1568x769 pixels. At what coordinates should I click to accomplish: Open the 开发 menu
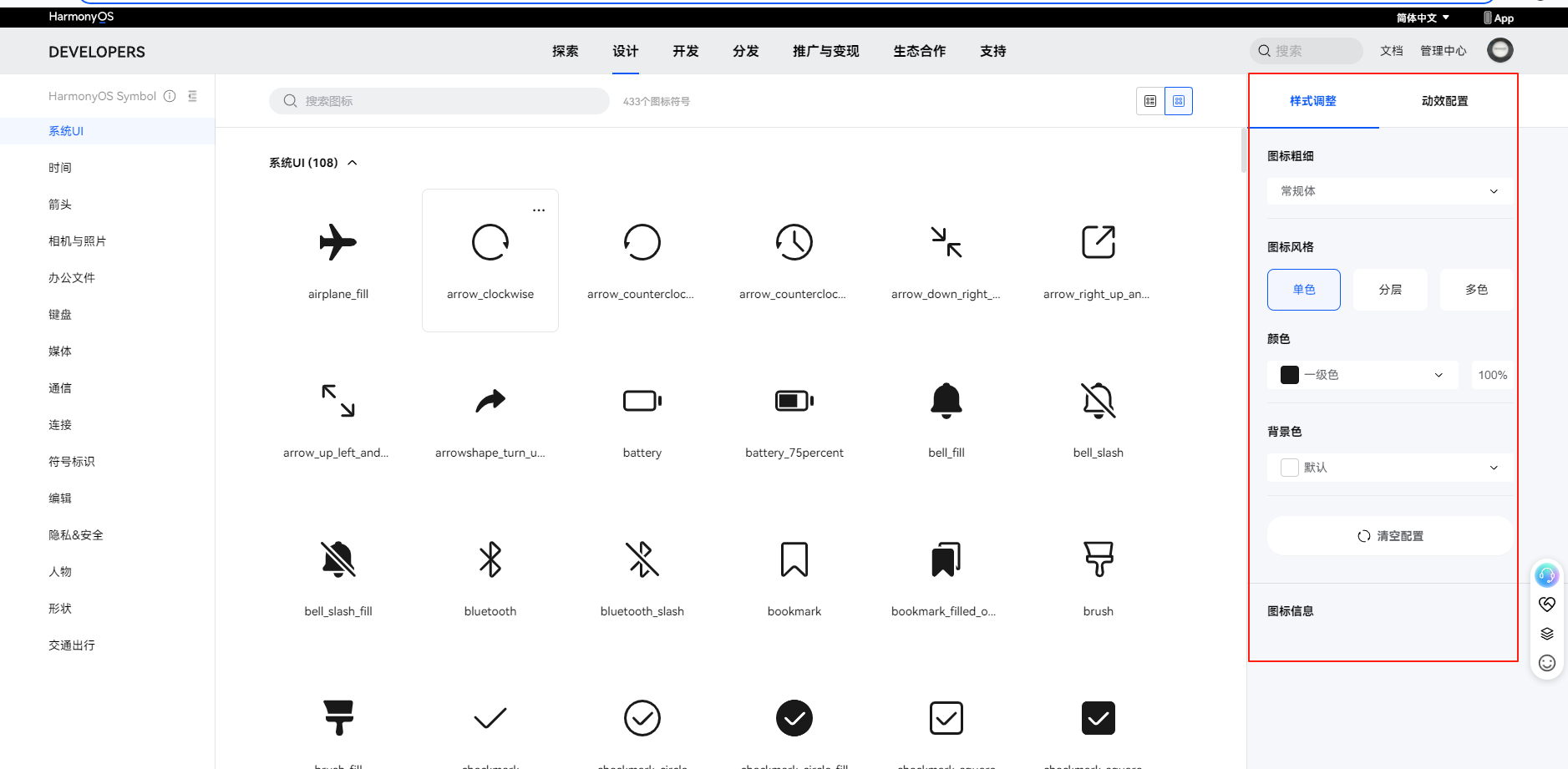click(686, 51)
